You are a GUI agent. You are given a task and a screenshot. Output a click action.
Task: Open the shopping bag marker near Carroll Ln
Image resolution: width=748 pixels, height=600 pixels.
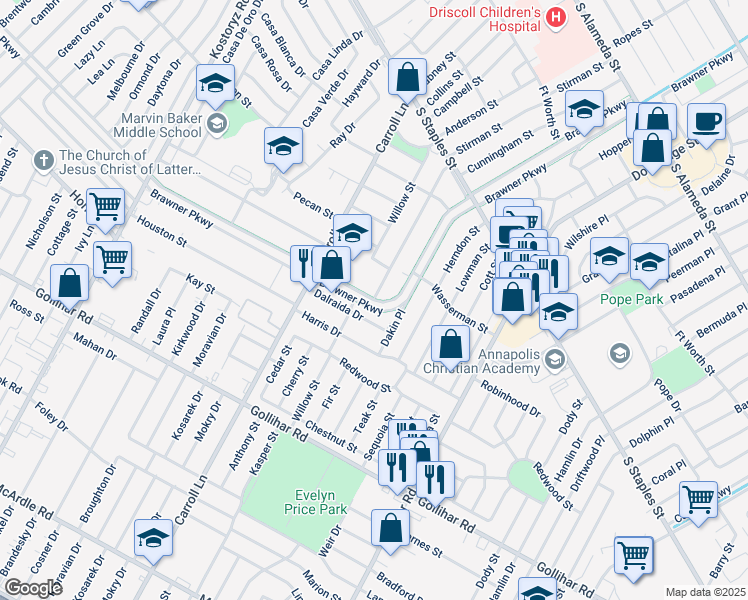click(407, 78)
